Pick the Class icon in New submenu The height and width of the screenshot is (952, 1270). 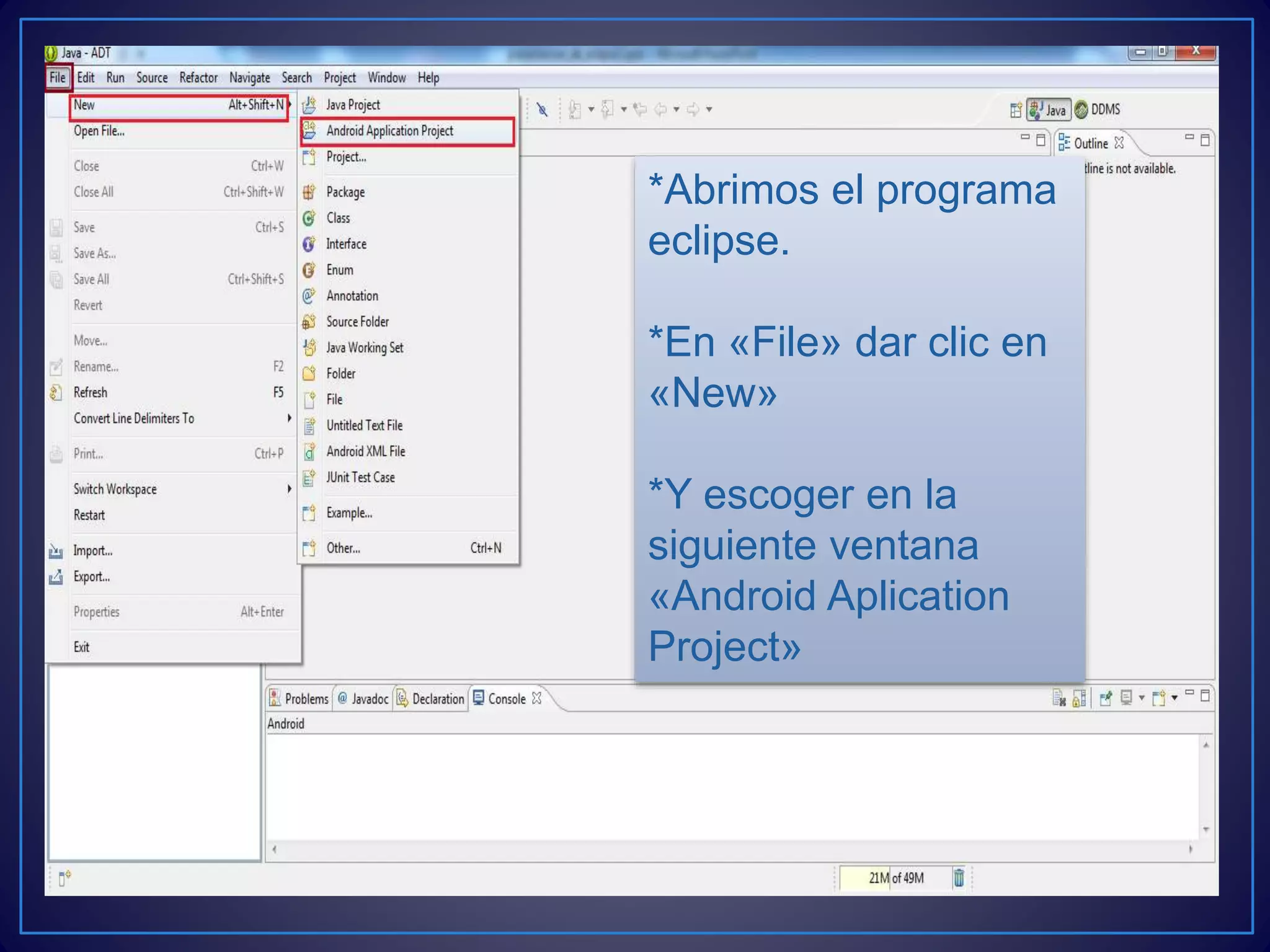tap(309, 218)
